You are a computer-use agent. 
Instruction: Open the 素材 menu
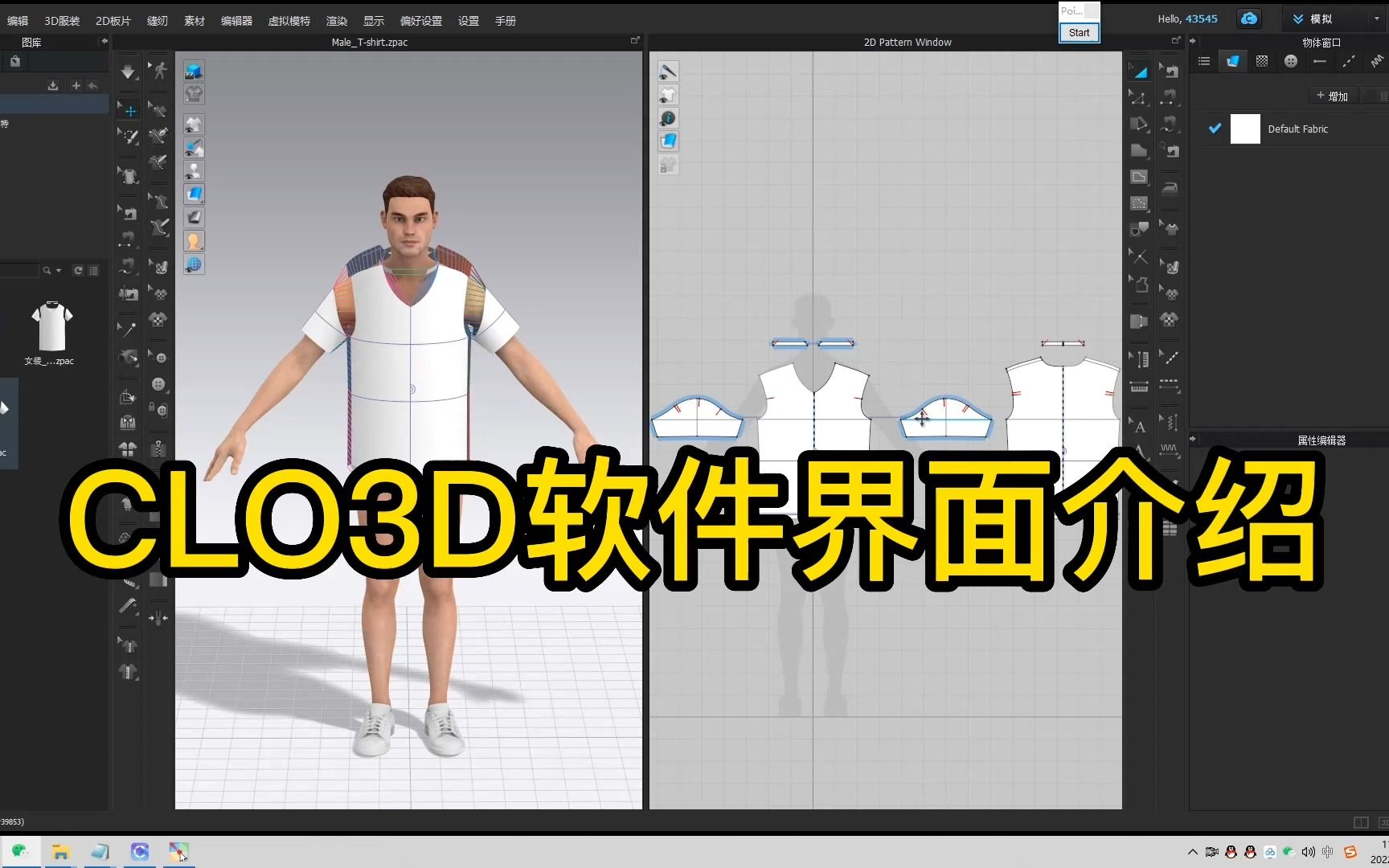pyautogui.click(x=195, y=21)
